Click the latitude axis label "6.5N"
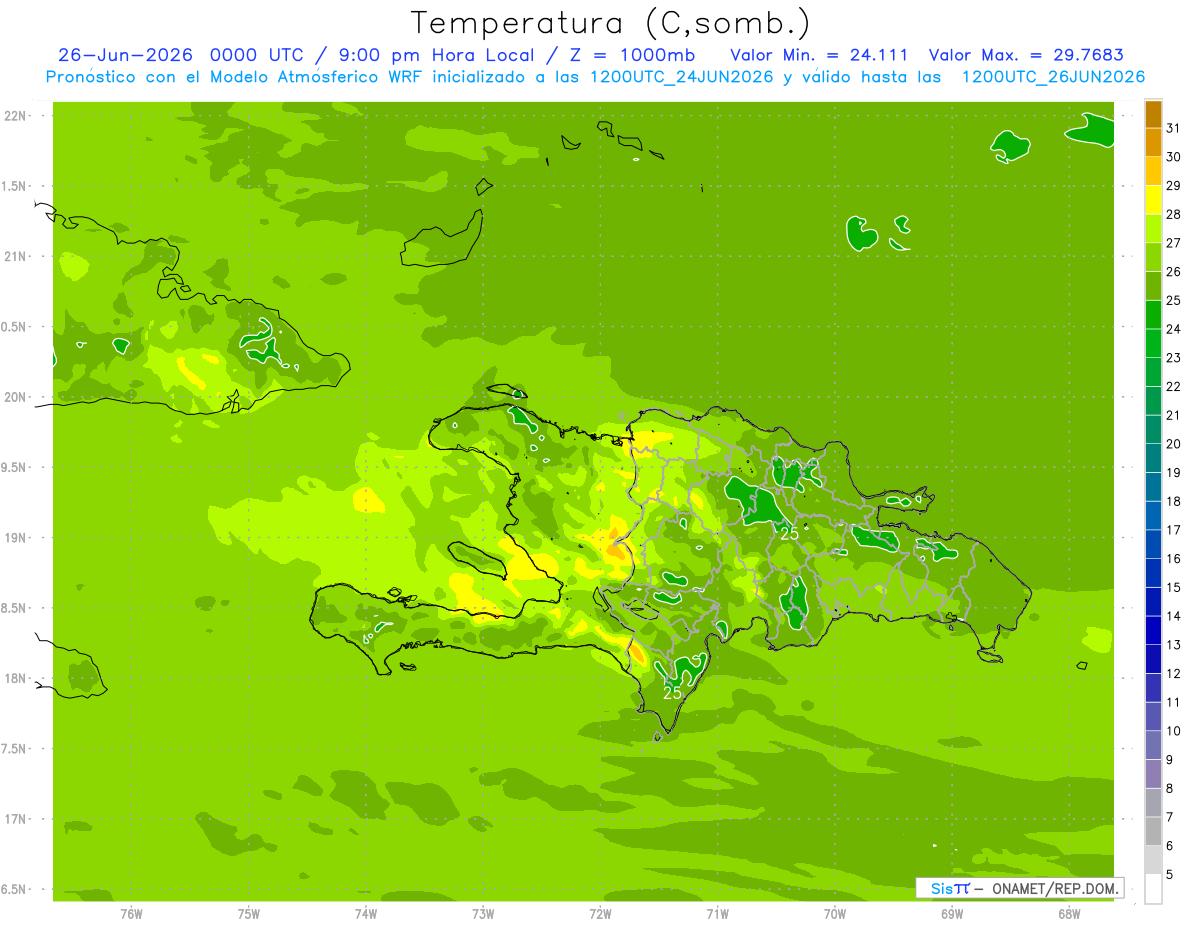This screenshot has width=1200, height=927. 15,889
